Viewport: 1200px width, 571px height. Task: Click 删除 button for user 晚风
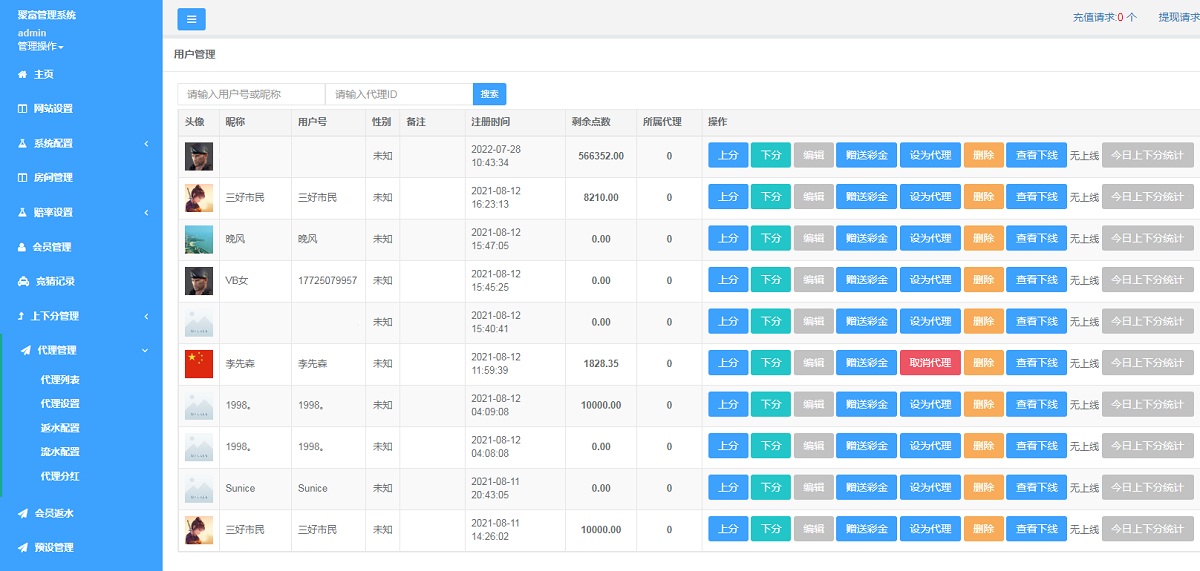[983, 239]
